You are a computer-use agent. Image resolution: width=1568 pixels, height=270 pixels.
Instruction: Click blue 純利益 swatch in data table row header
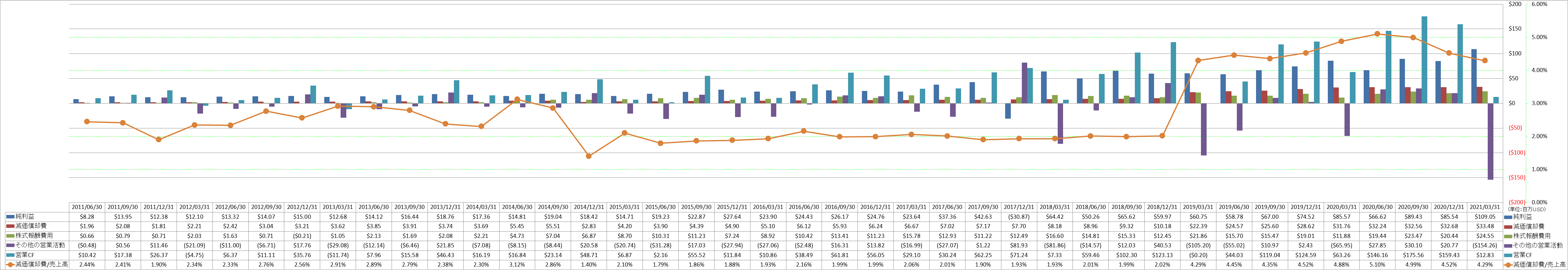(x=10, y=217)
